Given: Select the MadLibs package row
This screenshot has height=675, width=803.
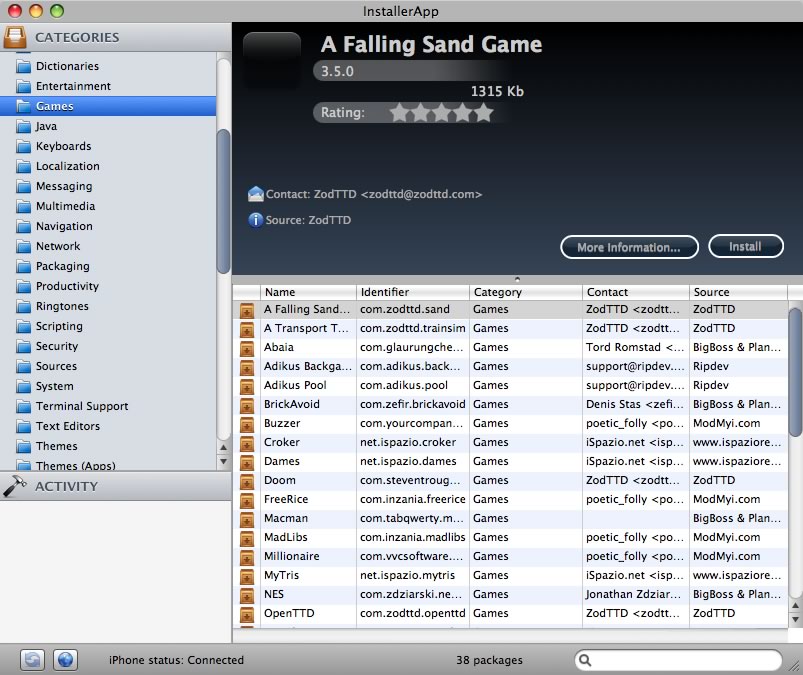Looking at the screenshot, I should coord(511,537).
